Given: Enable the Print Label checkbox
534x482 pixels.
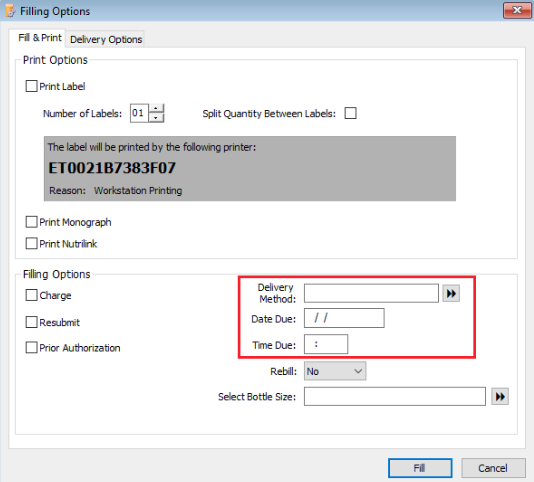Looking at the screenshot, I should click(31, 86).
